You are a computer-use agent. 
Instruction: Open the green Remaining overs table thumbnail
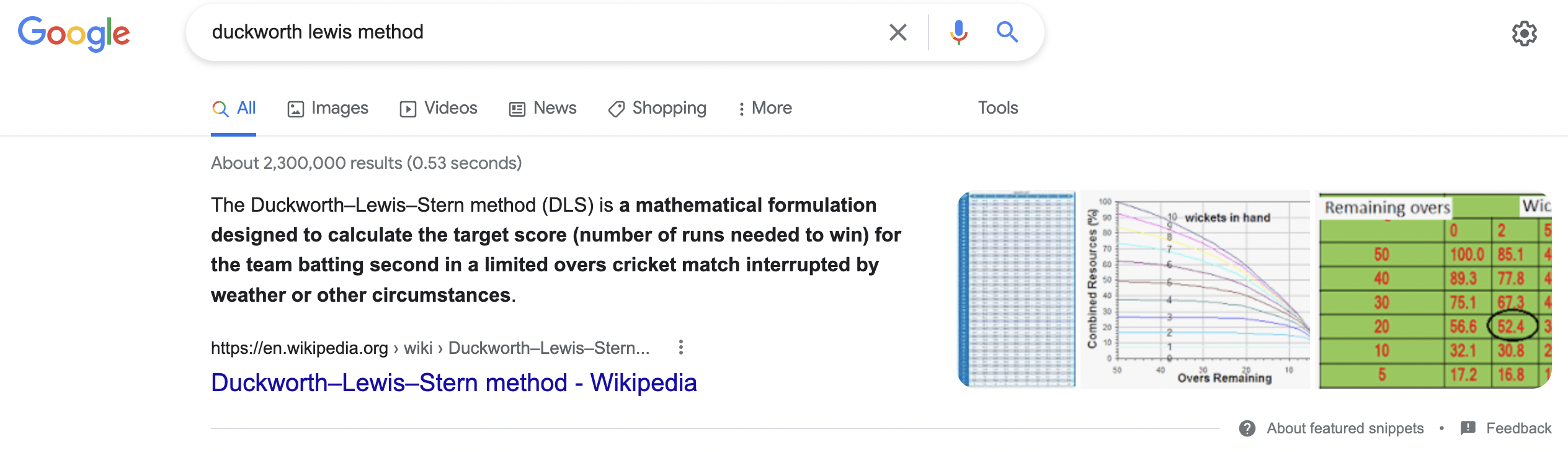tap(1435, 290)
